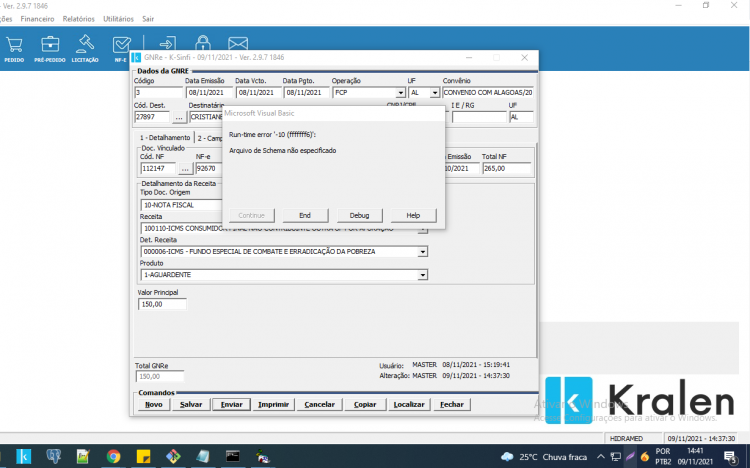Image resolution: width=750 pixels, height=468 pixels.
Task: Click the Copiar button
Action: click(x=365, y=404)
